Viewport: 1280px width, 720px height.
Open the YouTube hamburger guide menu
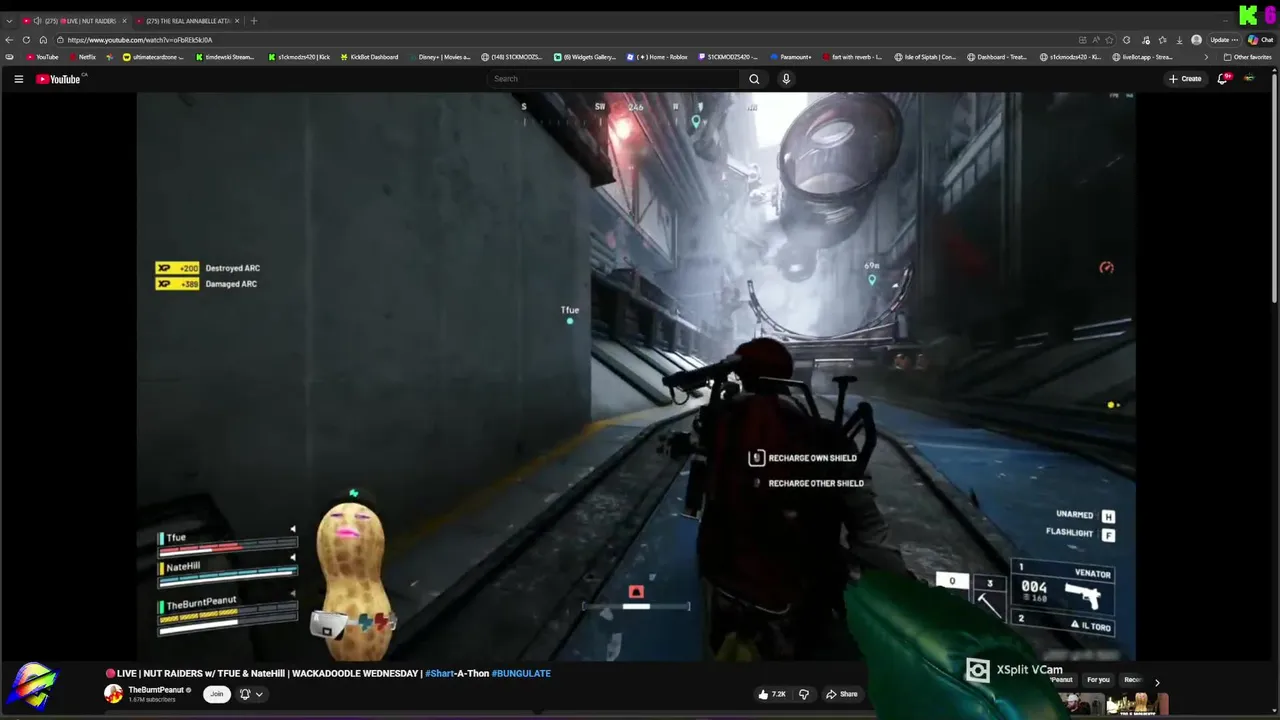(18, 79)
